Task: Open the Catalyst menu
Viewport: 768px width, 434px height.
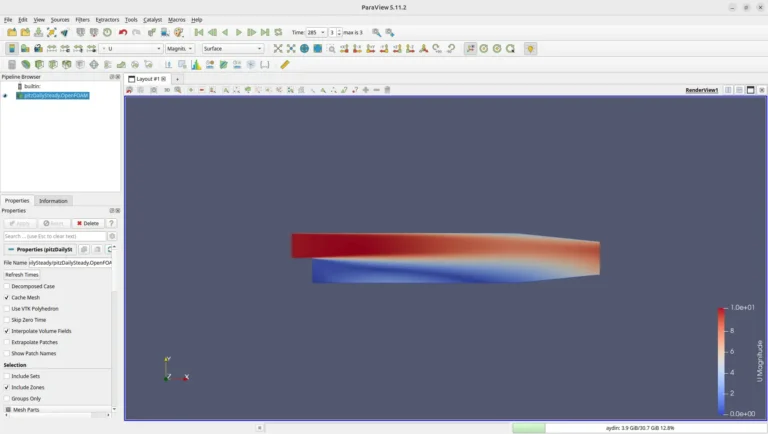Action: 152,20
